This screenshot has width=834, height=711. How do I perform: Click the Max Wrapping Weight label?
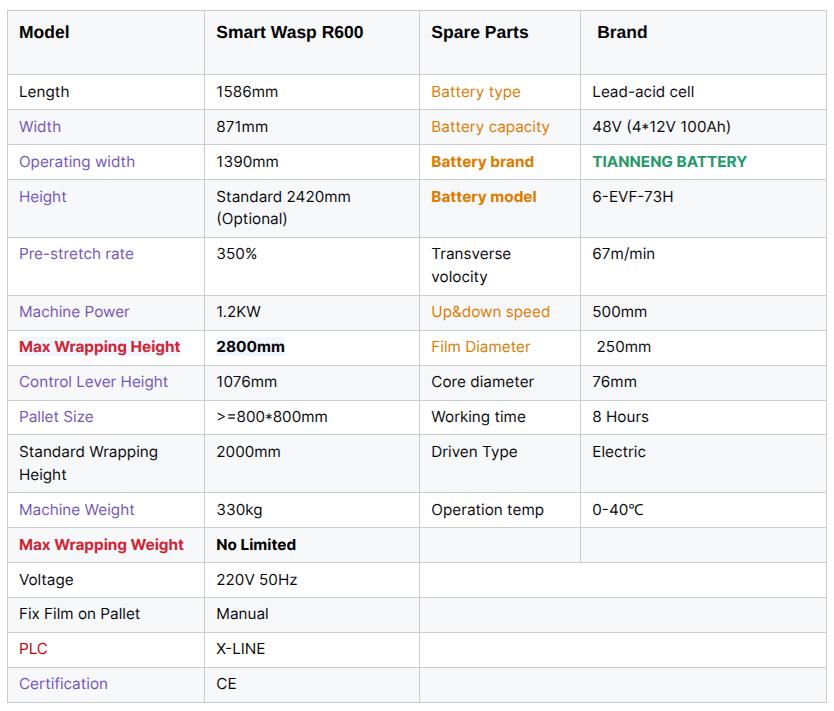[101, 545]
